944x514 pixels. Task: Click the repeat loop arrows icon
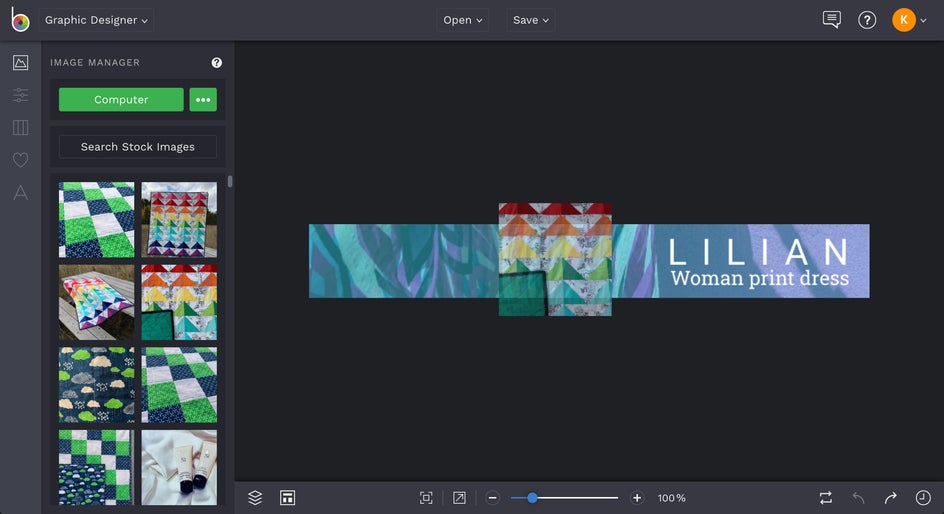click(x=826, y=498)
